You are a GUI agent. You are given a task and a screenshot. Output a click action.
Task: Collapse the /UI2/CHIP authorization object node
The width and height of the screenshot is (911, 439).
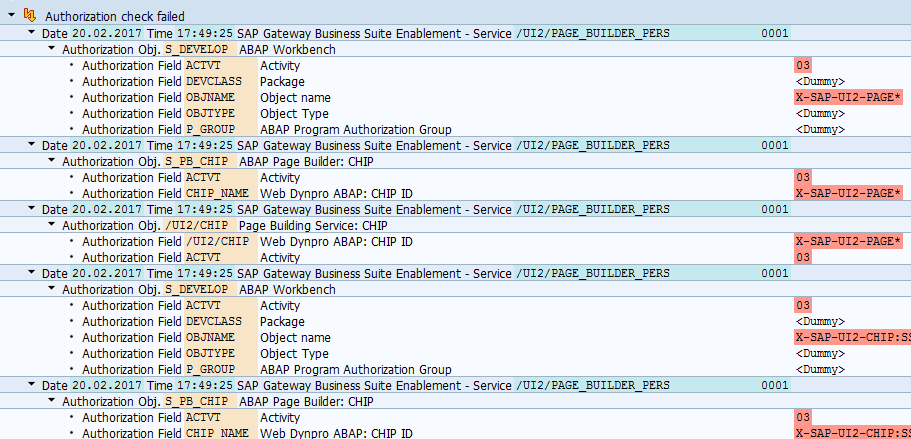52,225
